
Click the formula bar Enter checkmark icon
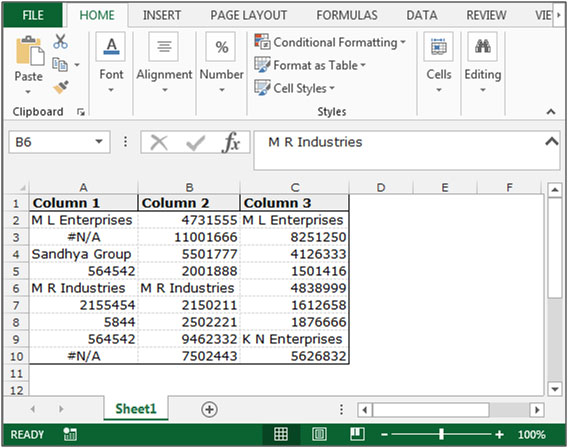pyautogui.click(x=195, y=143)
